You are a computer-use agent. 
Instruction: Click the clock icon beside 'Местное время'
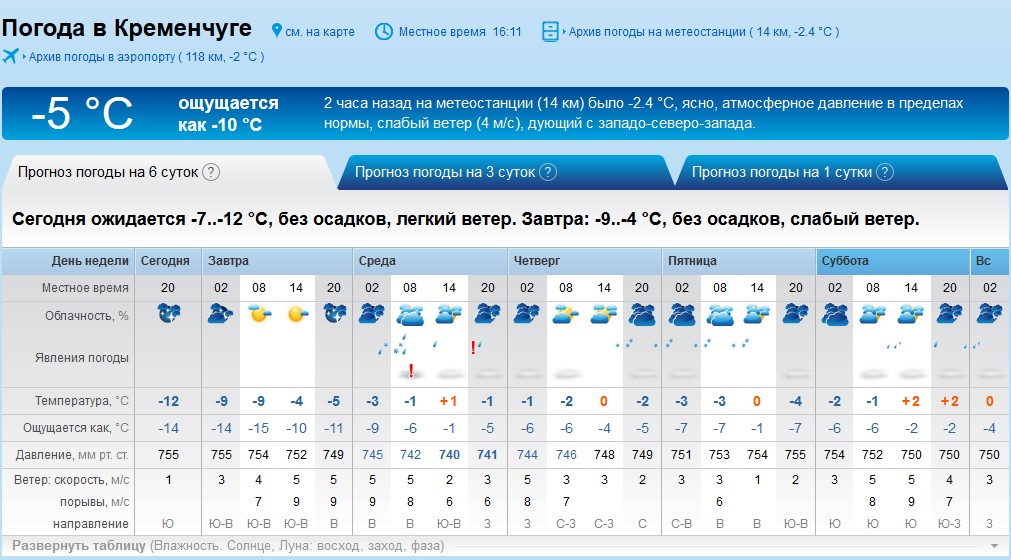[384, 31]
